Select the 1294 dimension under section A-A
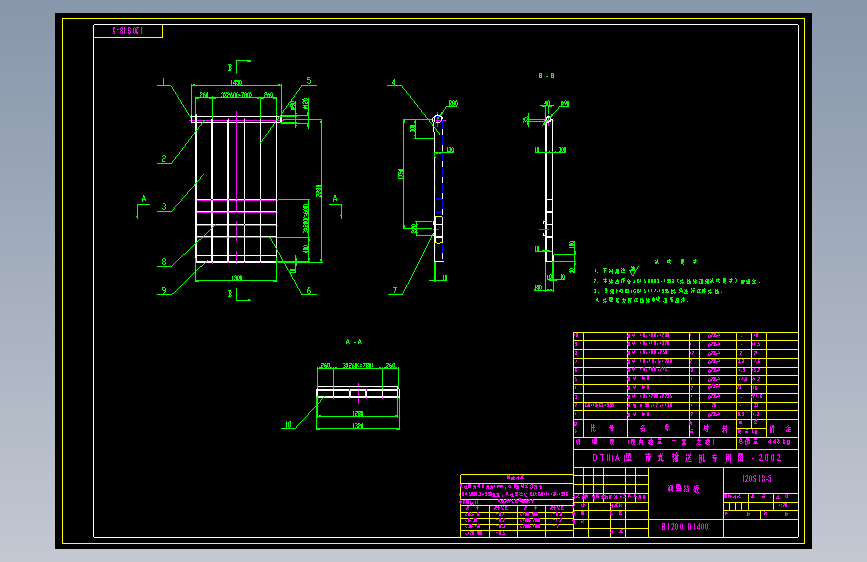The height and width of the screenshot is (562, 867). (358, 425)
